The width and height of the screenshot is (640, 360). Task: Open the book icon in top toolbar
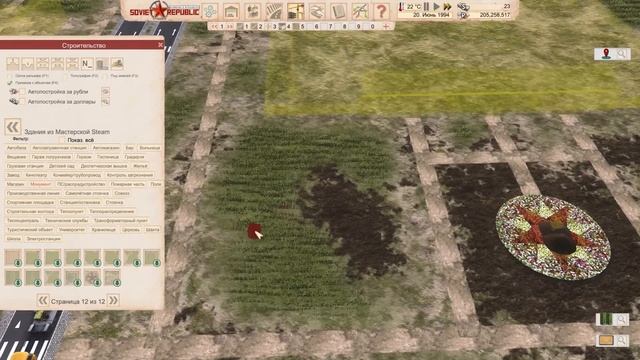coord(338,11)
